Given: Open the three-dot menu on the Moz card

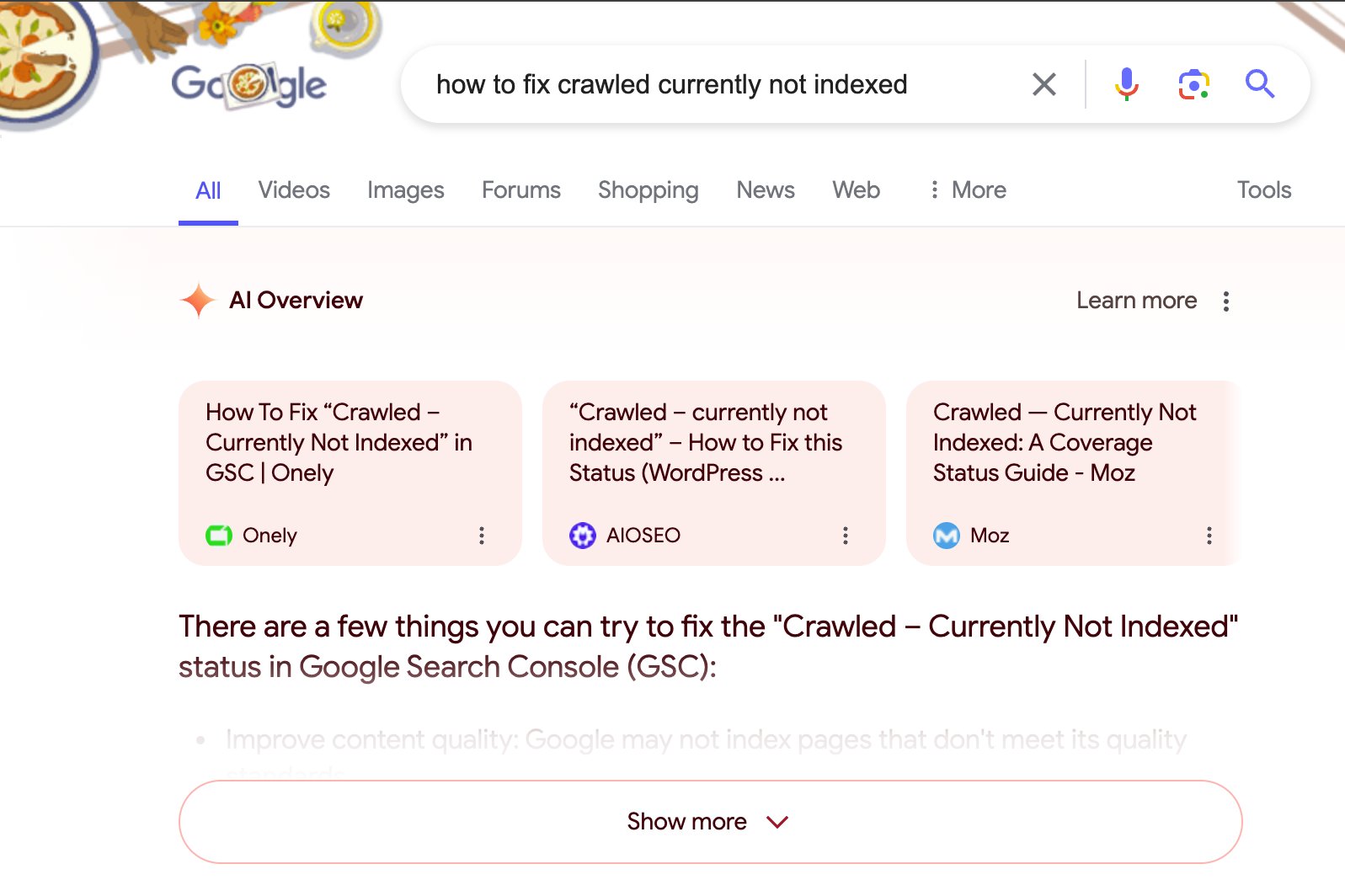Looking at the screenshot, I should 1209,536.
